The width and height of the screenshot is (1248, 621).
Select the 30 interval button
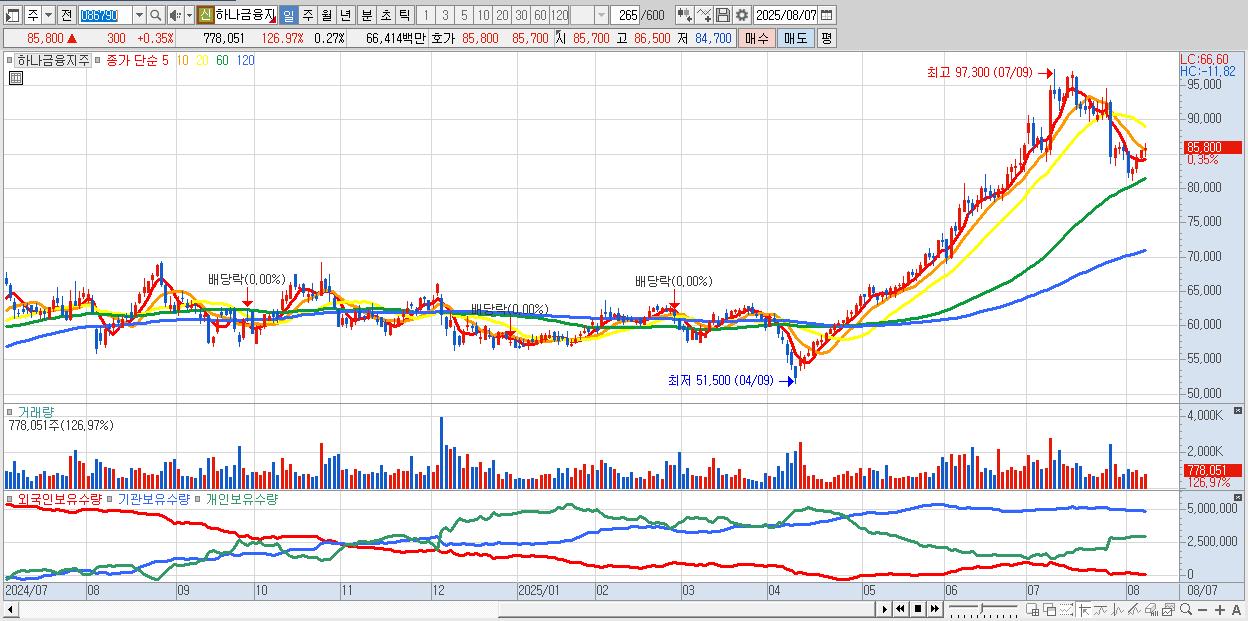tap(521, 15)
